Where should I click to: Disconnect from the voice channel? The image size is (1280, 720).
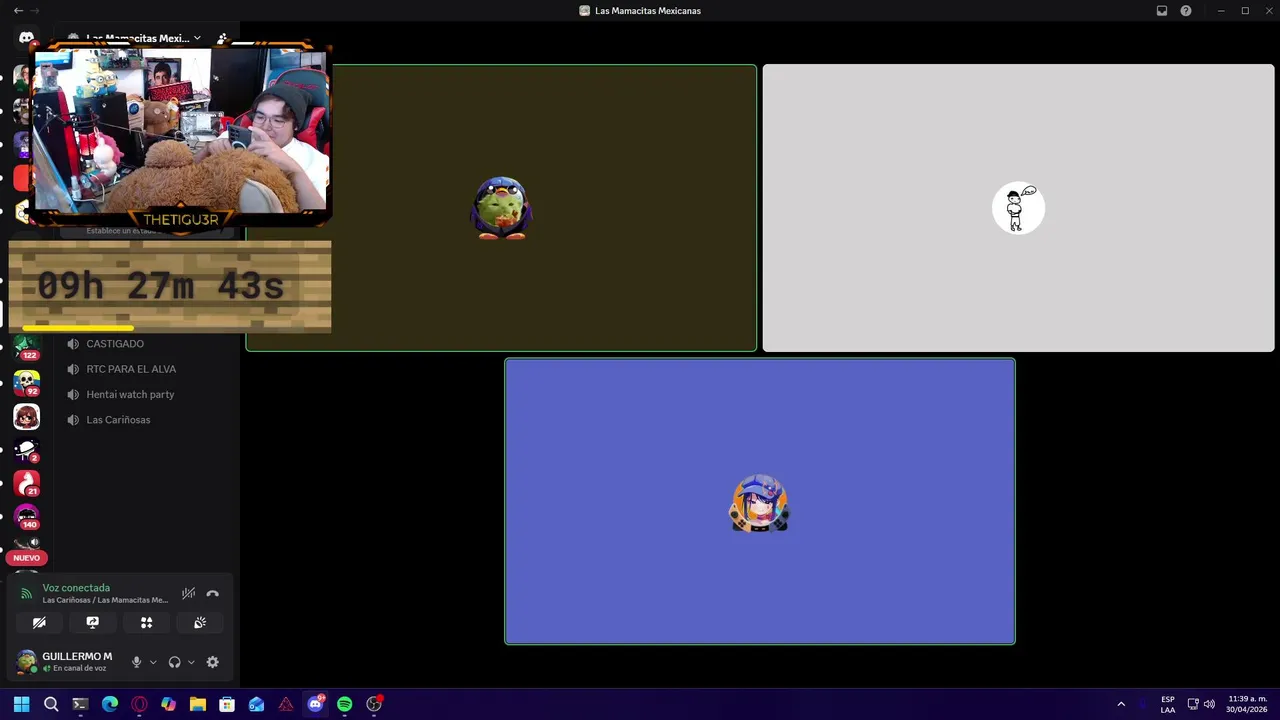click(x=212, y=593)
